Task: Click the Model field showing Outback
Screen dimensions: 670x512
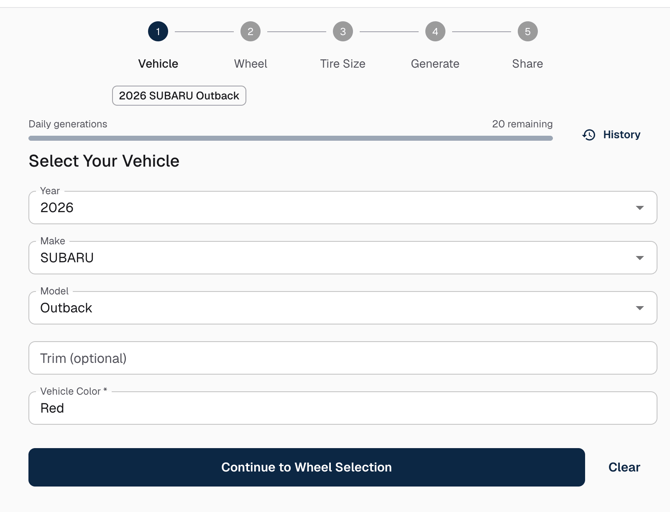Action: tap(343, 308)
